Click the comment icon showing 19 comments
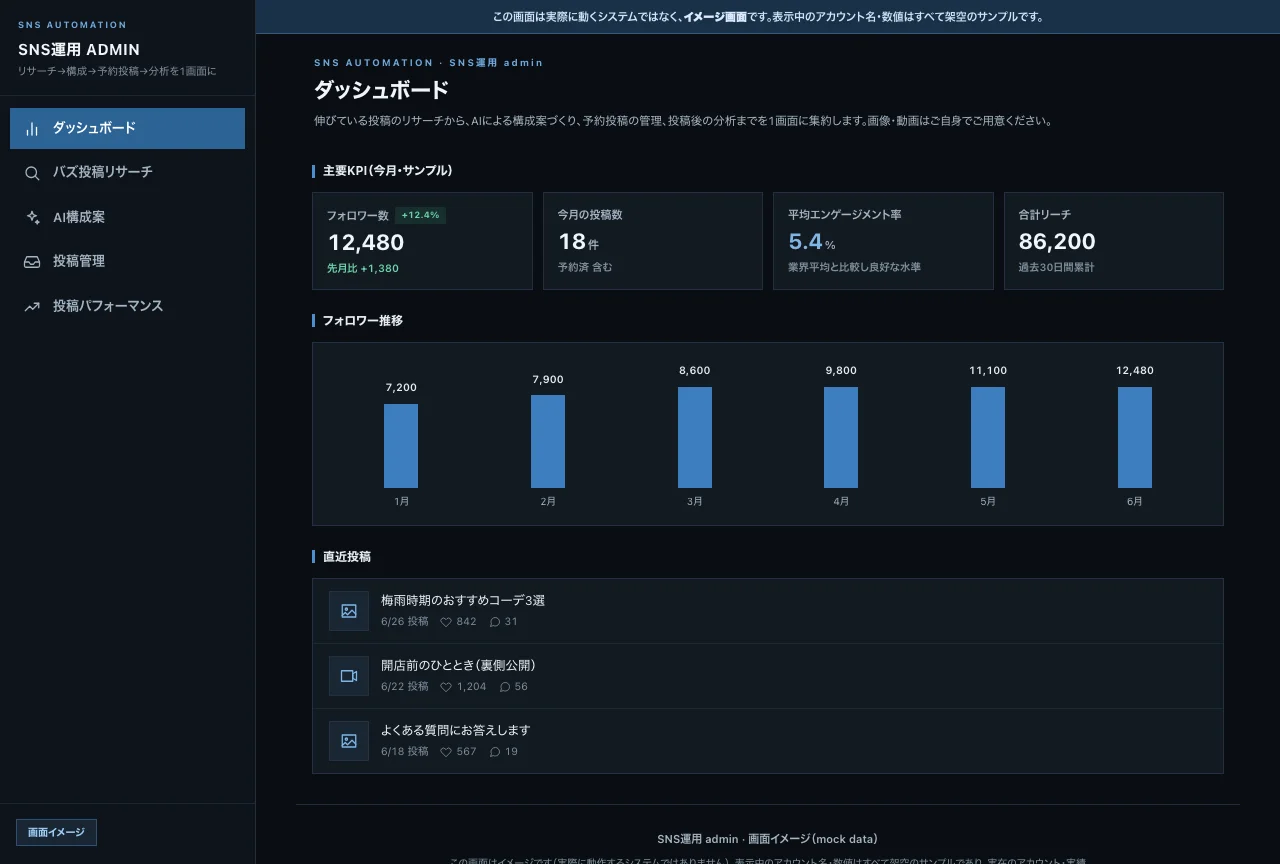 [x=495, y=752]
